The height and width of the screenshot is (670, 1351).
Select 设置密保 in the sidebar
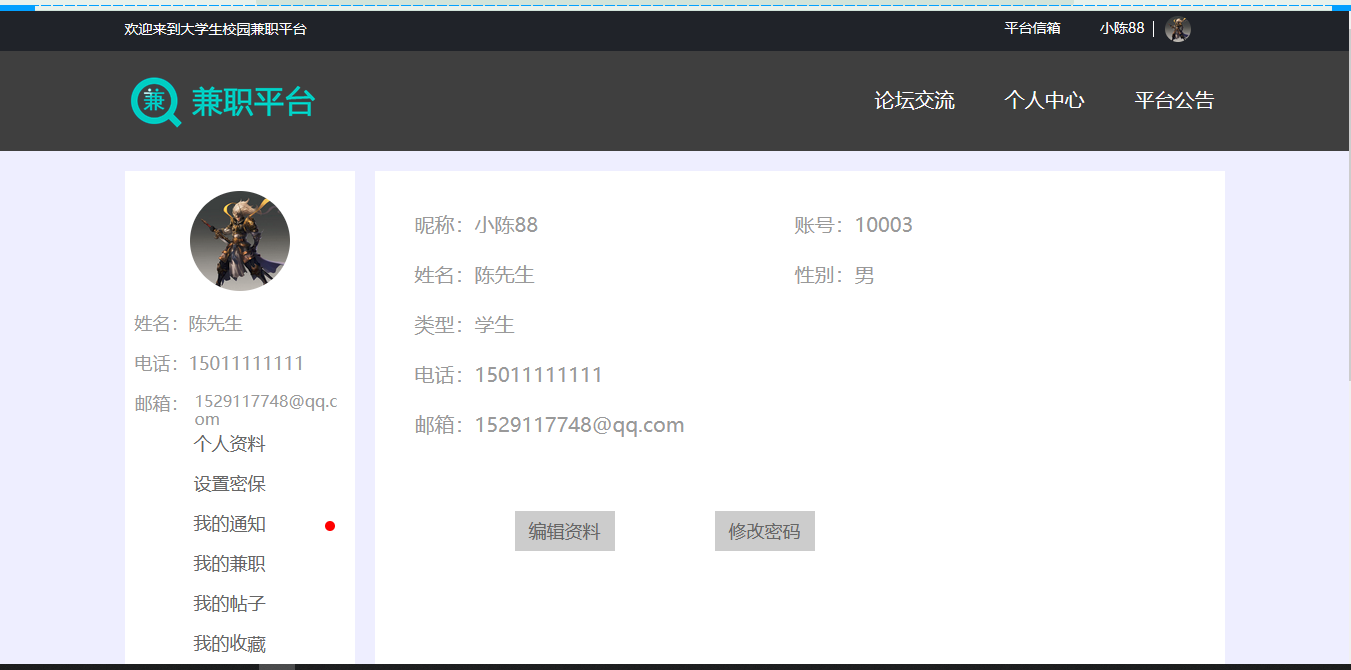coord(231,484)
